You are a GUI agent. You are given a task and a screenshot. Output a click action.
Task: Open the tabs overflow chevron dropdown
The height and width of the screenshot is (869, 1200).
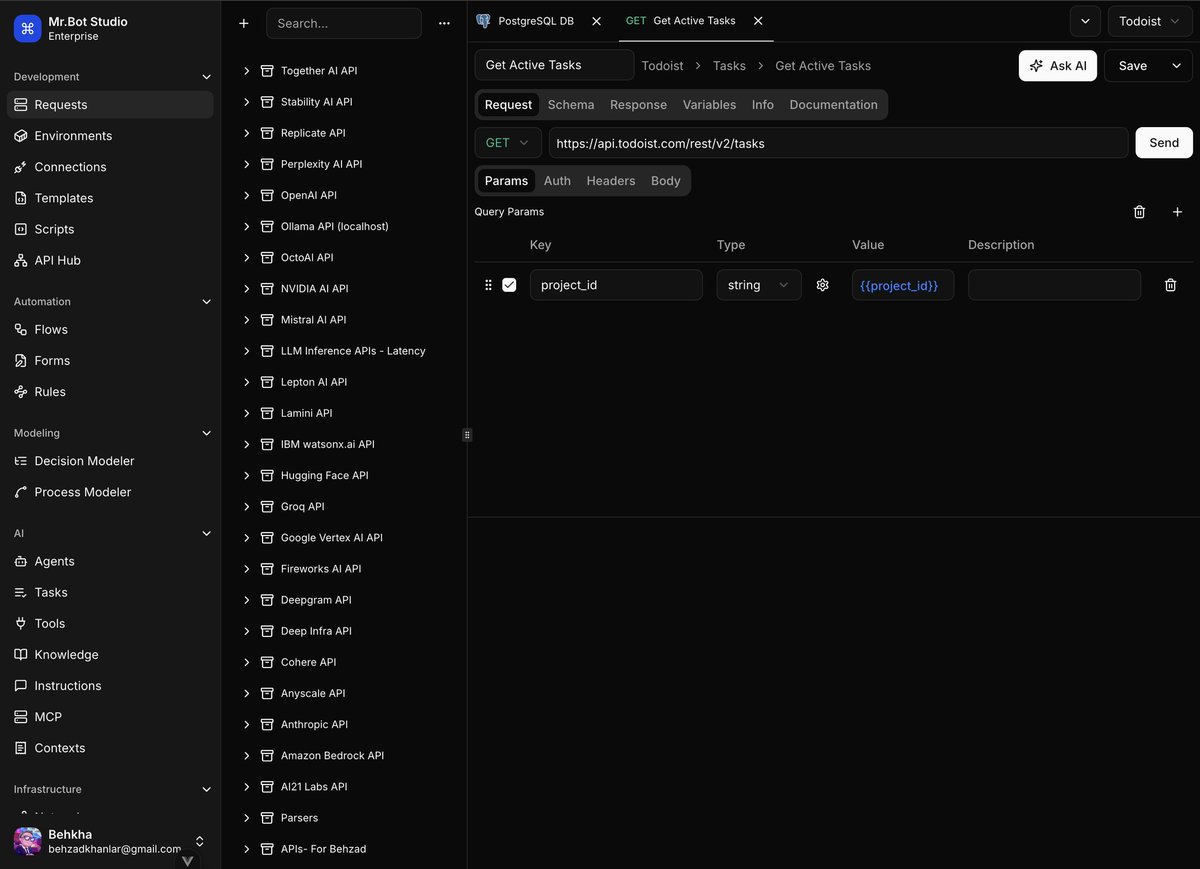[1085, 21]
